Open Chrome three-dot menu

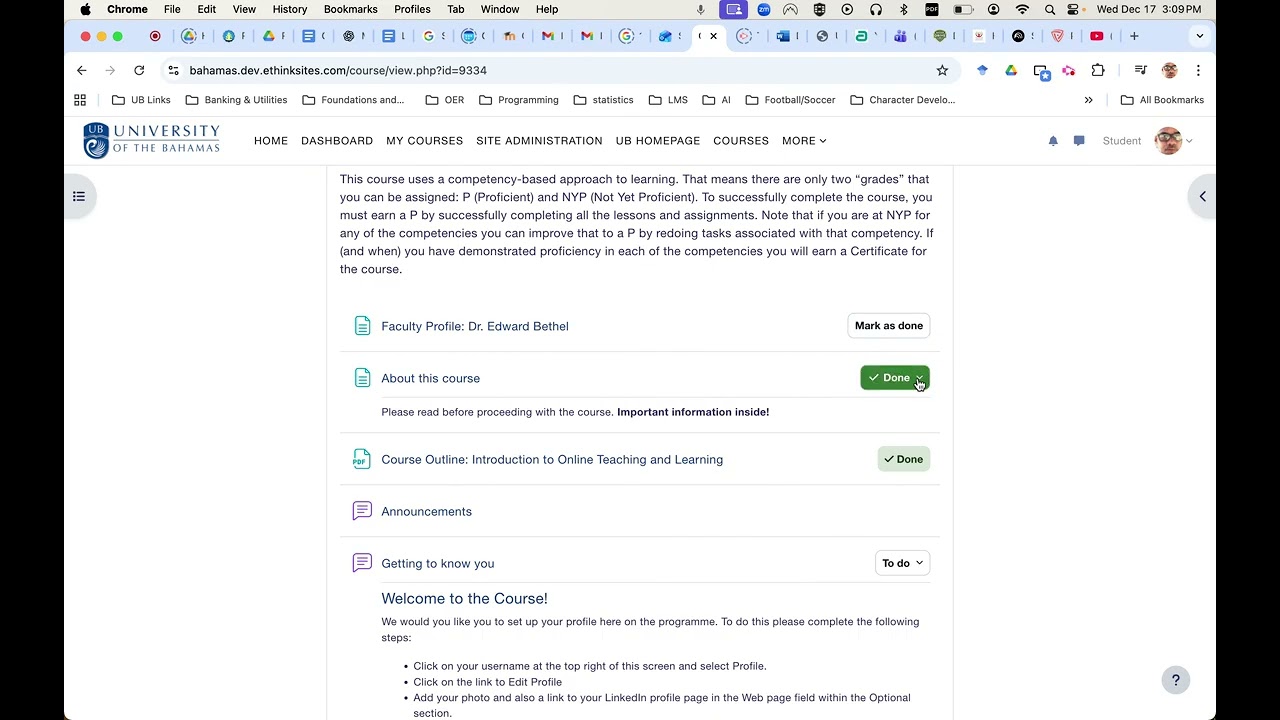click(1198, 70)
